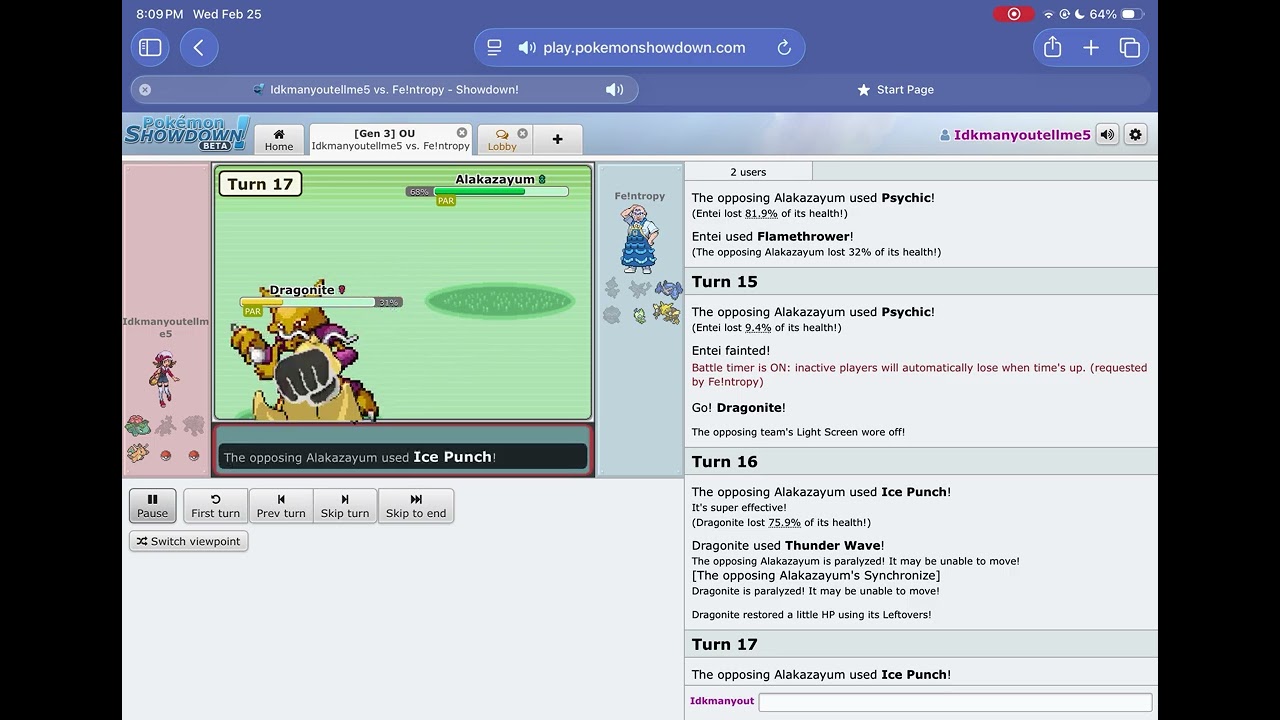The height and width of the screenshot is (720, 1280).
Task: Close the [Gen 3] OU battle tab
Action: 462,132
